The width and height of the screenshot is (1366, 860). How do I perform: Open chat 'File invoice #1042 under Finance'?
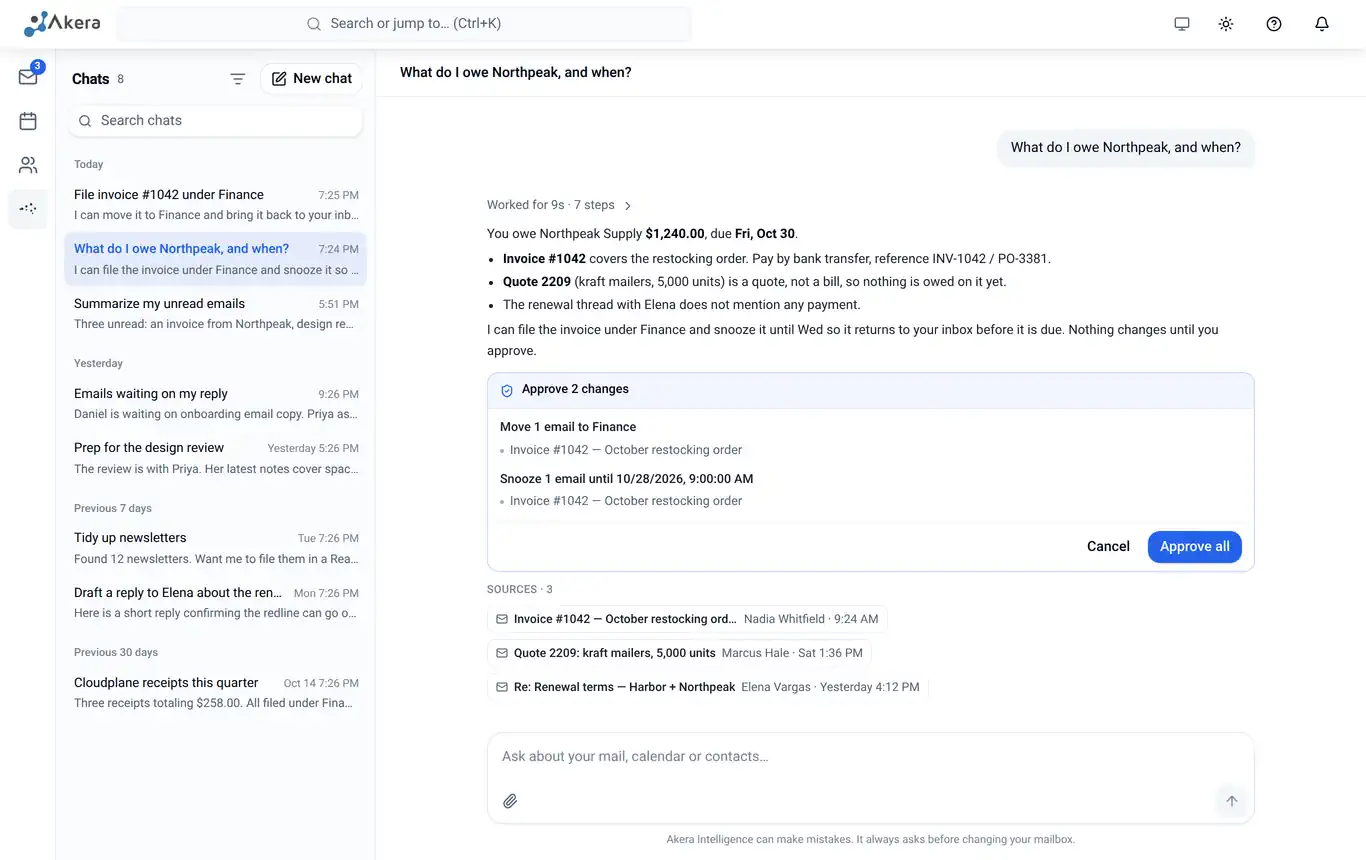(x=216, y=205)
